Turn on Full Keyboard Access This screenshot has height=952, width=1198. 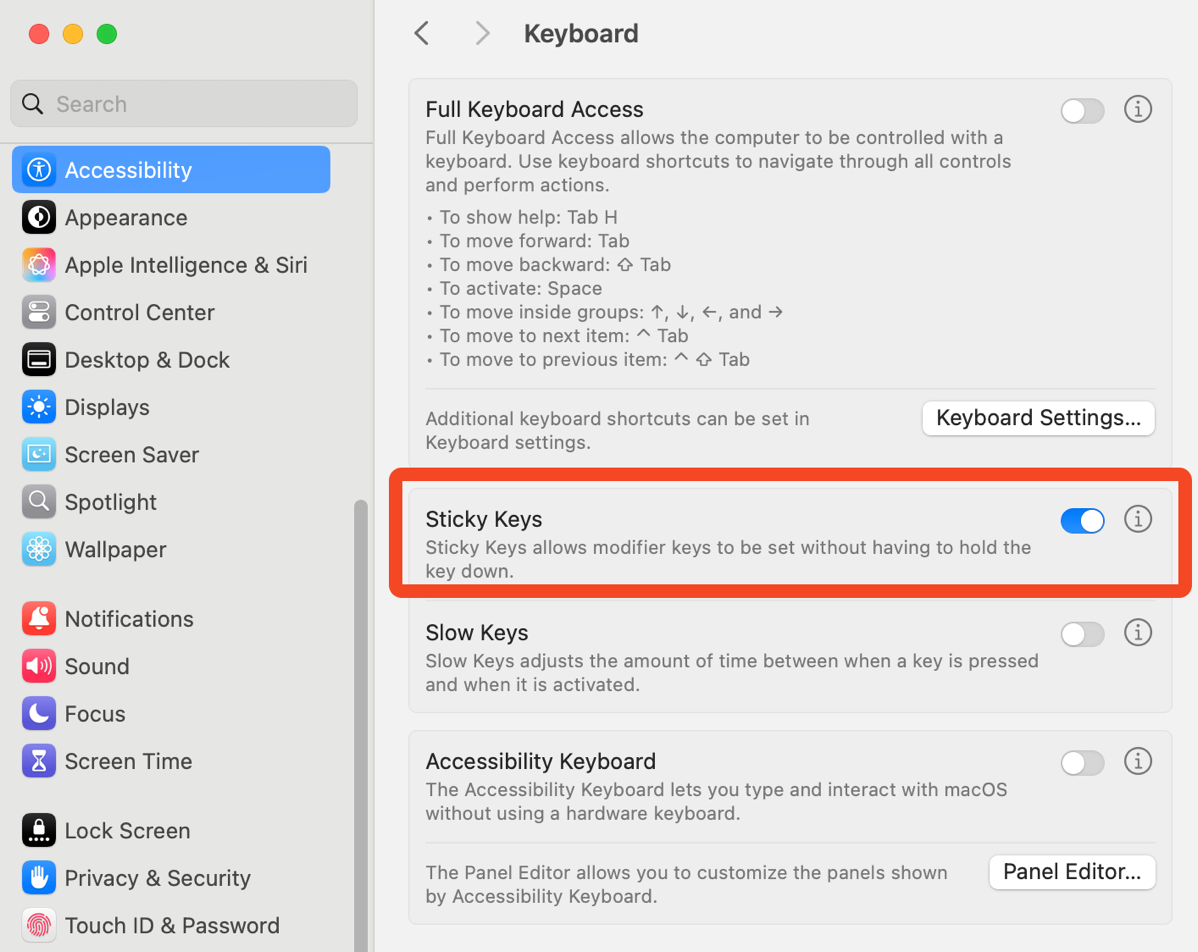tap(1082, 111)
